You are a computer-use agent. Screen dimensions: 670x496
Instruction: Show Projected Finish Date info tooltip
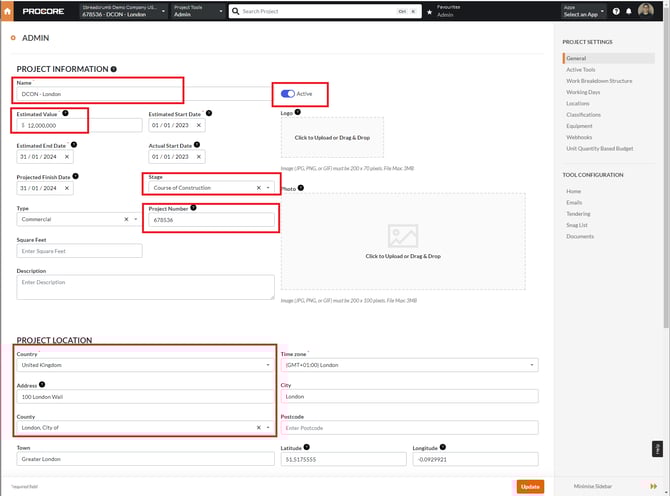[76, 176]
